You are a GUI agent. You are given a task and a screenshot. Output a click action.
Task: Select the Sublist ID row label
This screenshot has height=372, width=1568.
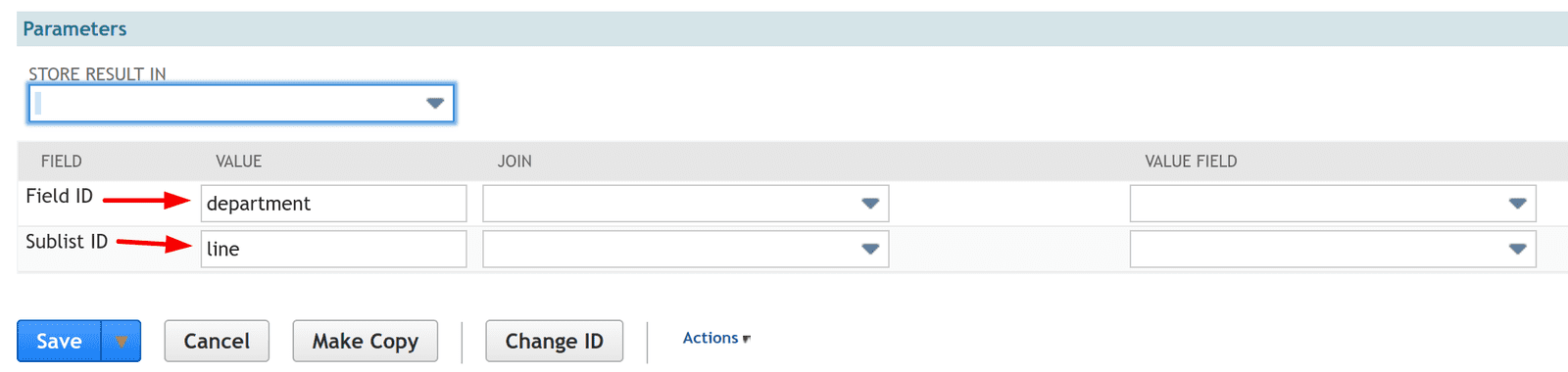pos(67,241)
